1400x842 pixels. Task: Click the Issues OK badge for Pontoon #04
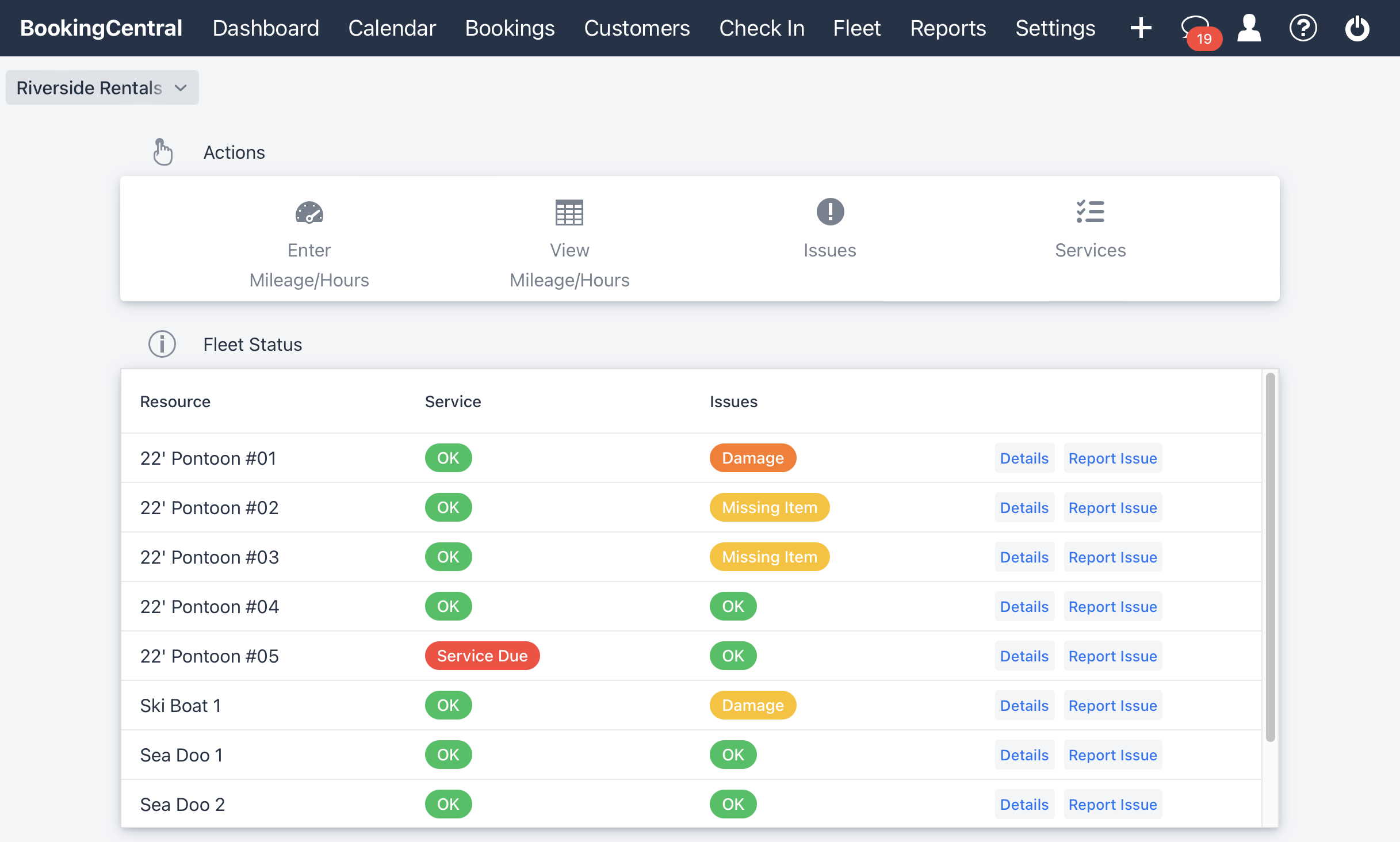(x=733, y=606)
